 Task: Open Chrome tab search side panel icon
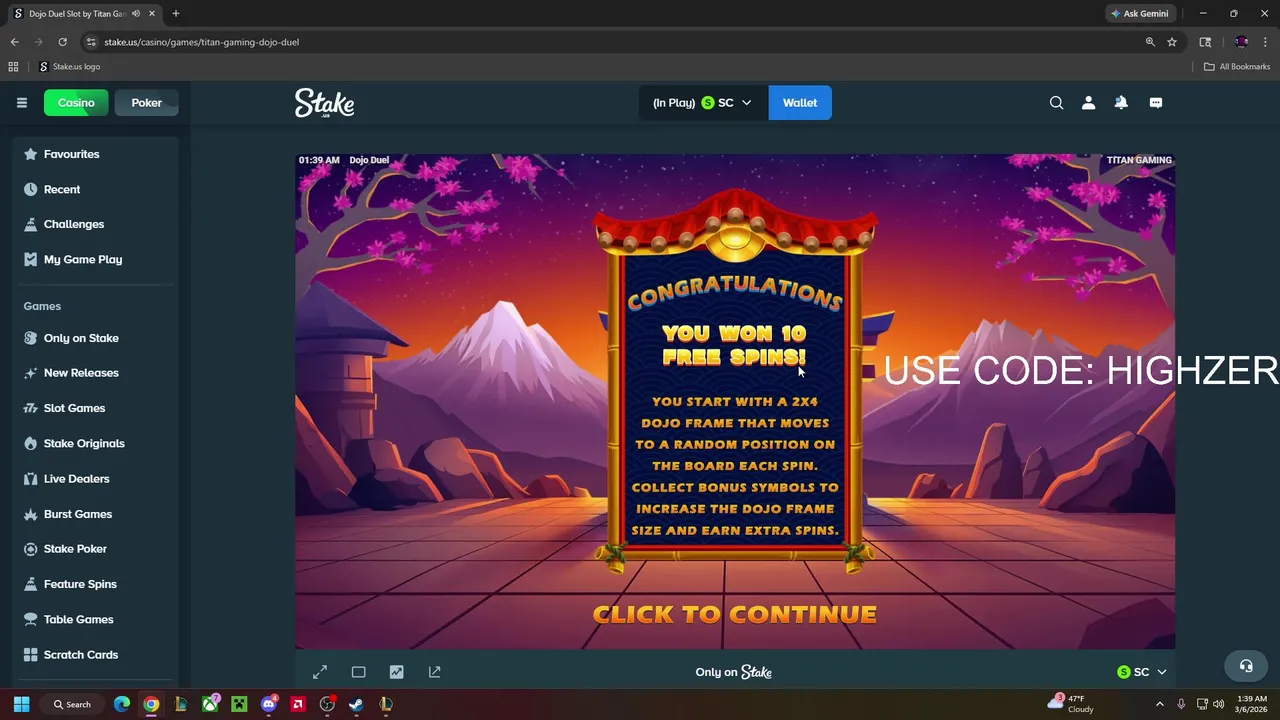coord(1205,42)
